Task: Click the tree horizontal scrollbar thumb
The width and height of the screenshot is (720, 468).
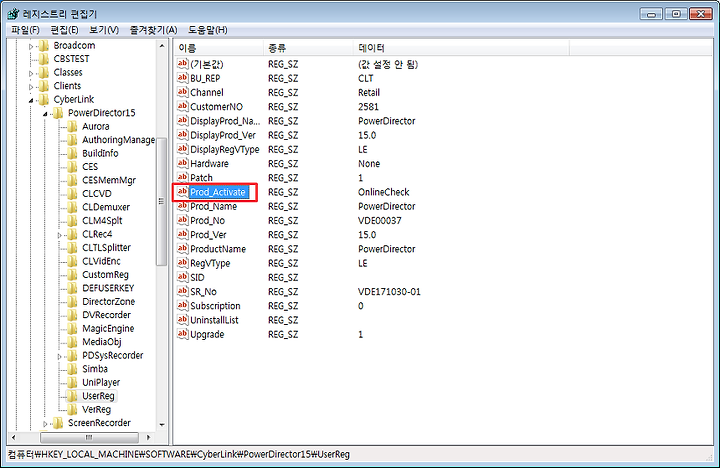Action: 89,437
